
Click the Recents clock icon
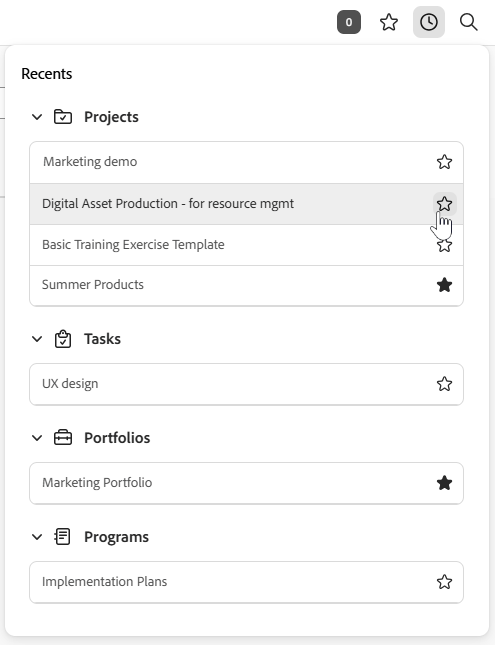(428, 22)
